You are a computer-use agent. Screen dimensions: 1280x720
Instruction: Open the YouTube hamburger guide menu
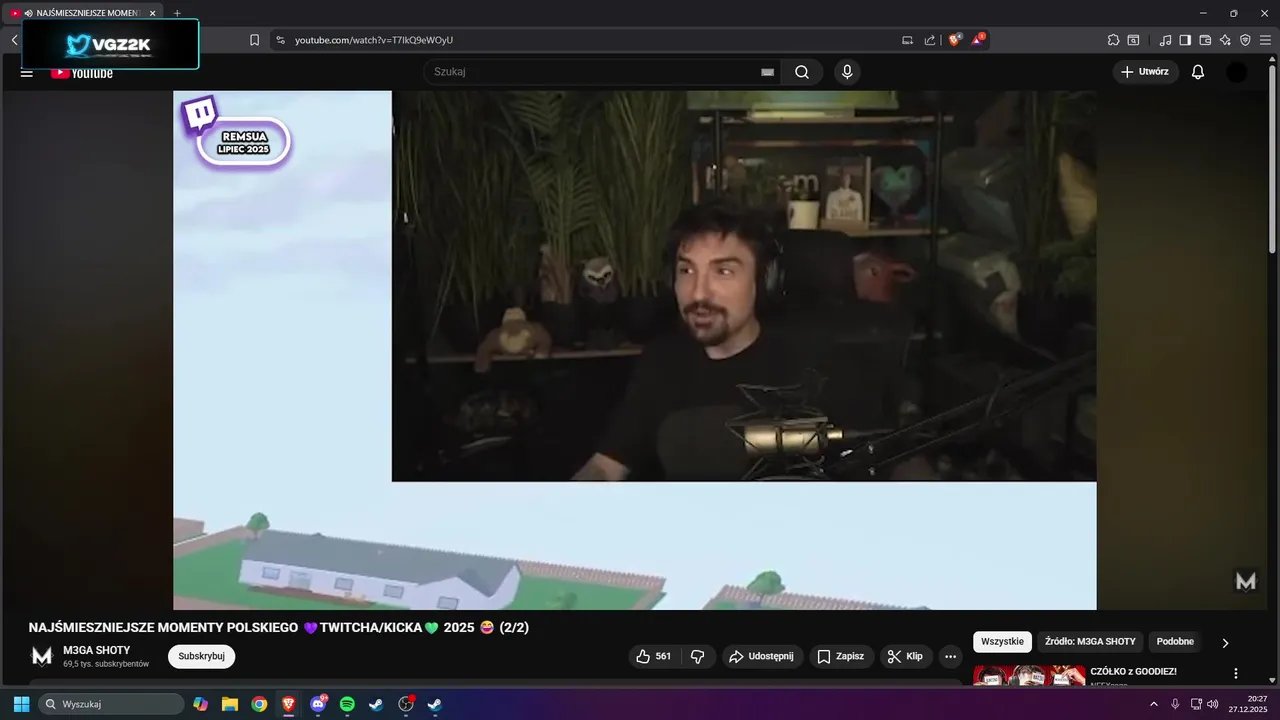click(x=27, y=72)
